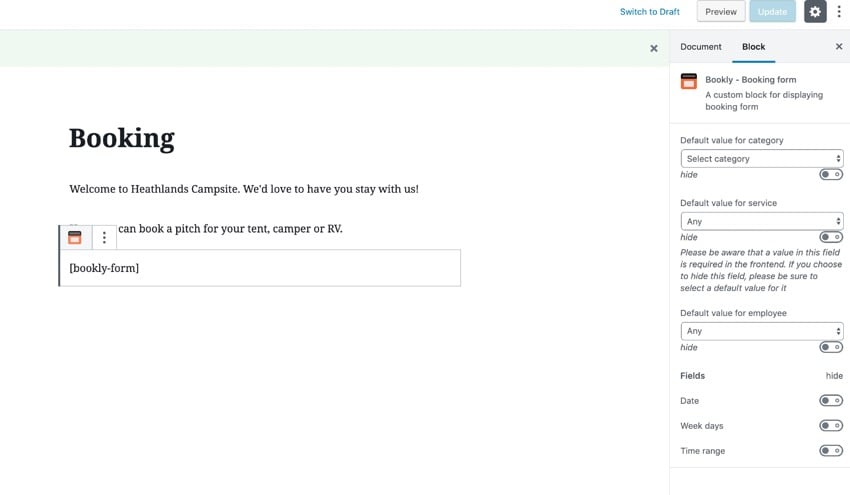Toggle hide for employee field
This screenshot has width=850, height=495.
tap(830, 347)
